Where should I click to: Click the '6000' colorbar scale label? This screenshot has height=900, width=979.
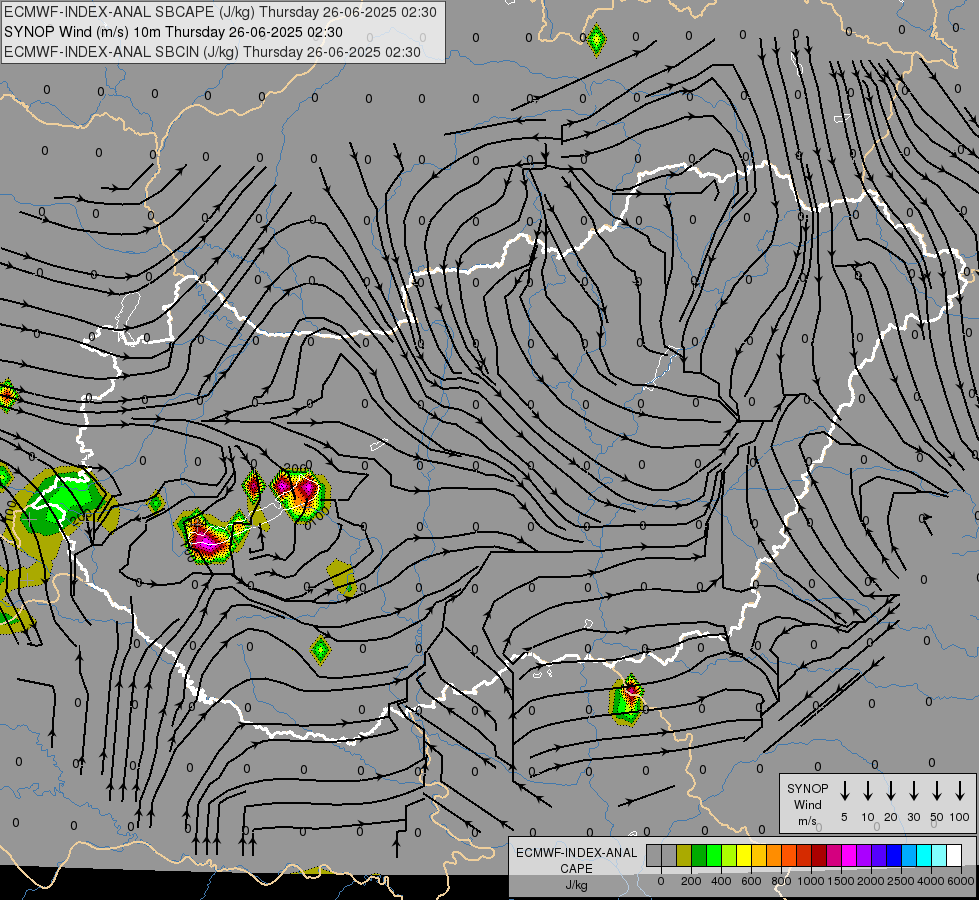pyautogui.click(x=961, y=881)
